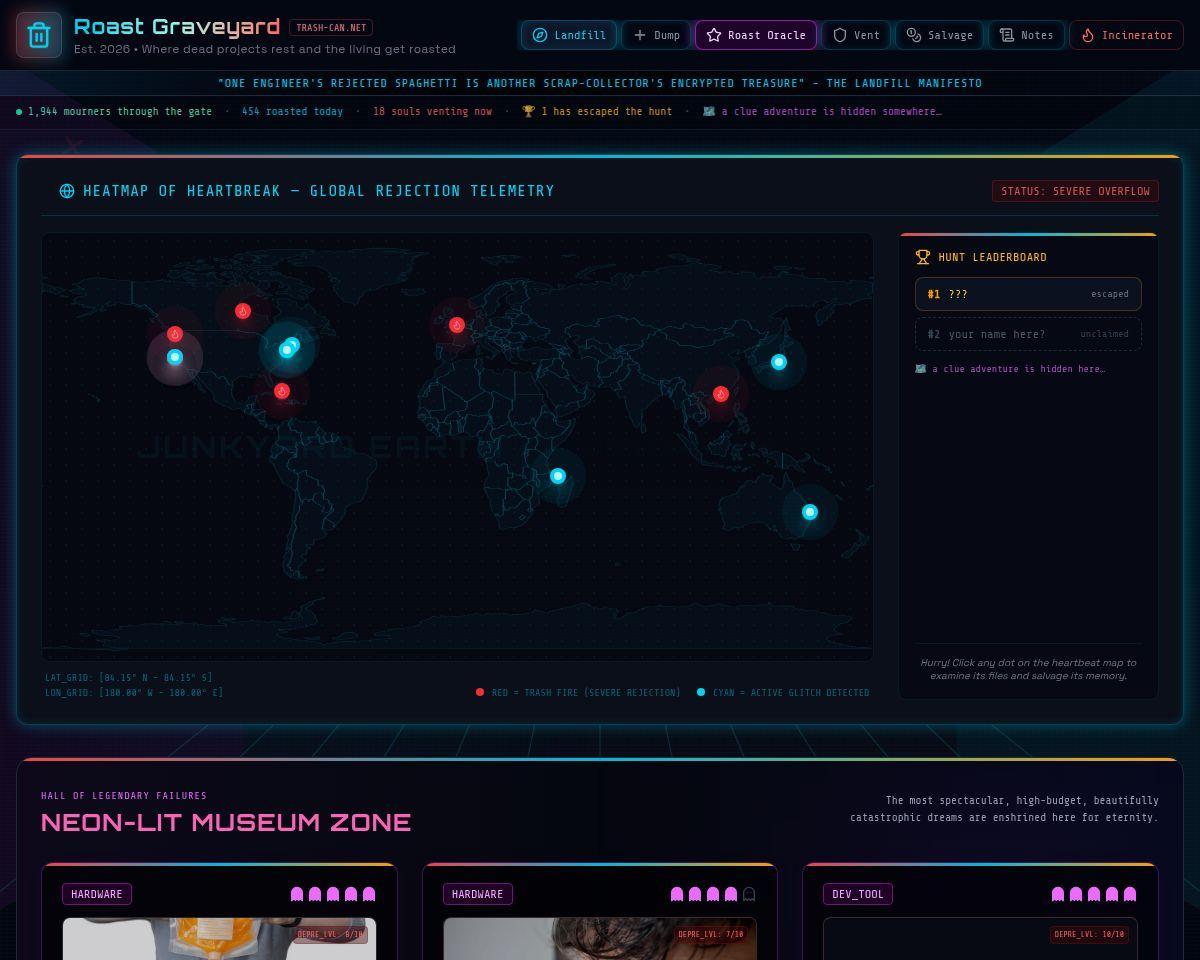Click the first ghost rating on DEV_TOOL card
This screenshot has width=1200, height=960.
click(1058, 894)
